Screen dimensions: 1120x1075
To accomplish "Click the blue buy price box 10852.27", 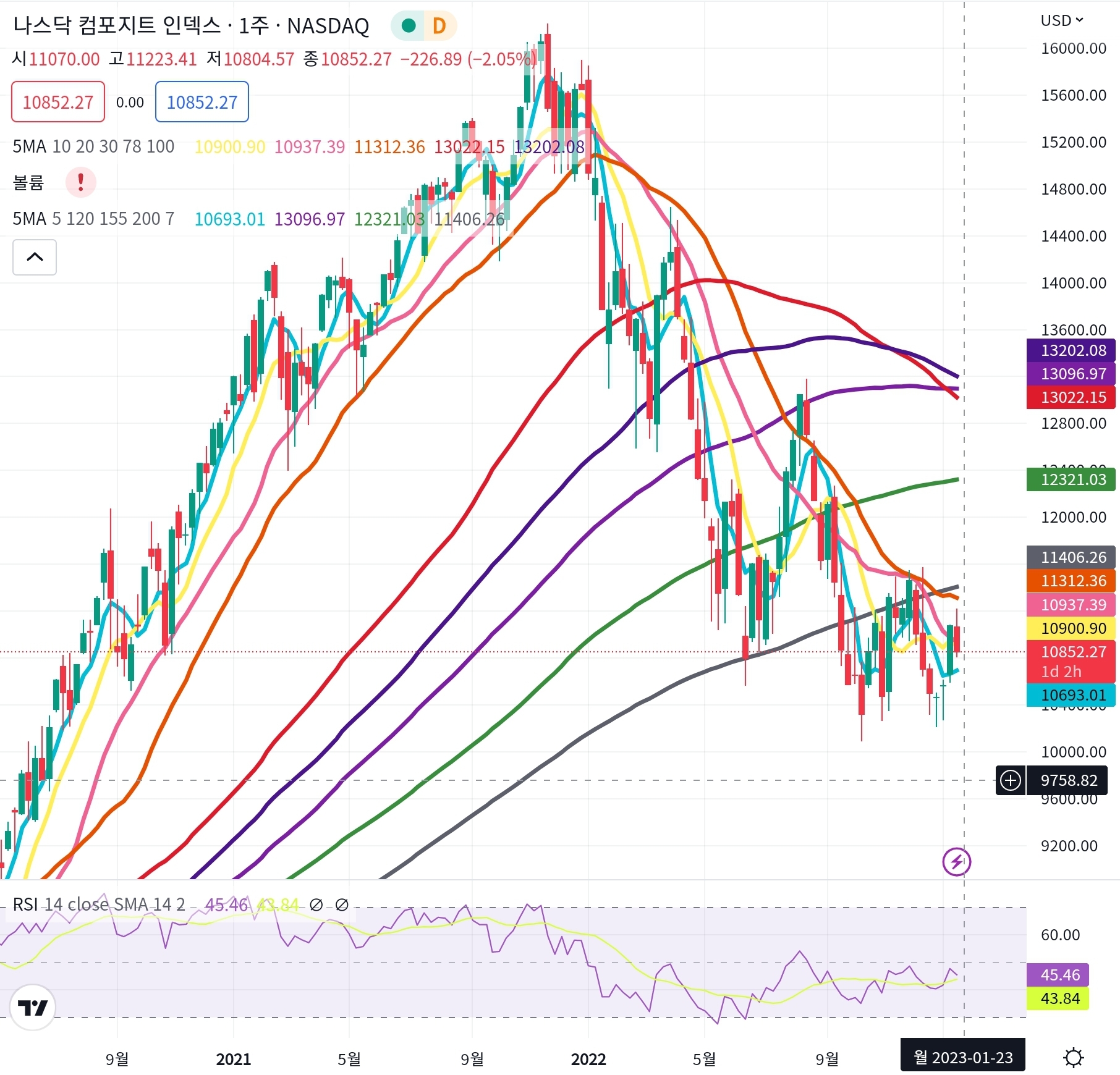I will 202,102.
